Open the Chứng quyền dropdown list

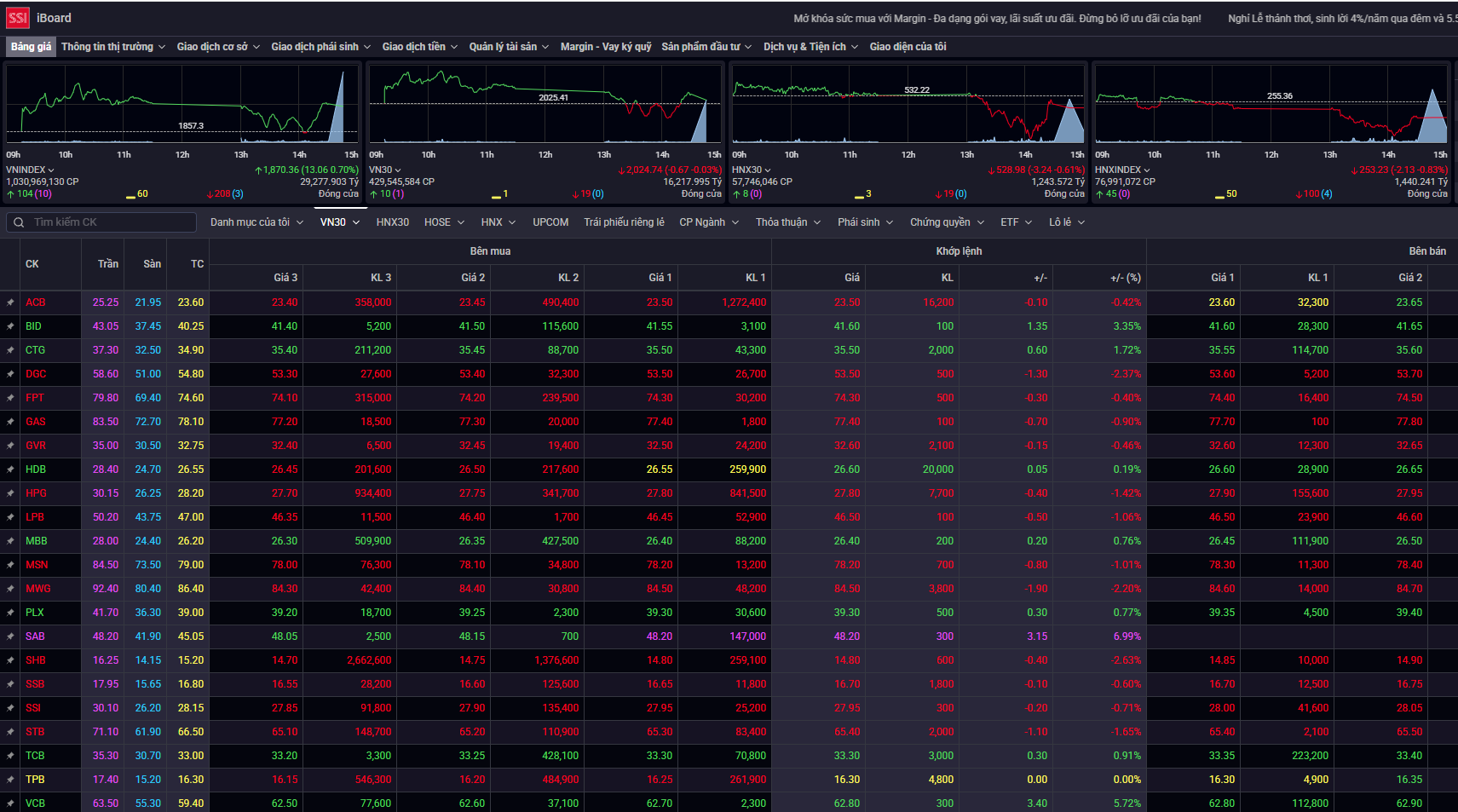947,222
